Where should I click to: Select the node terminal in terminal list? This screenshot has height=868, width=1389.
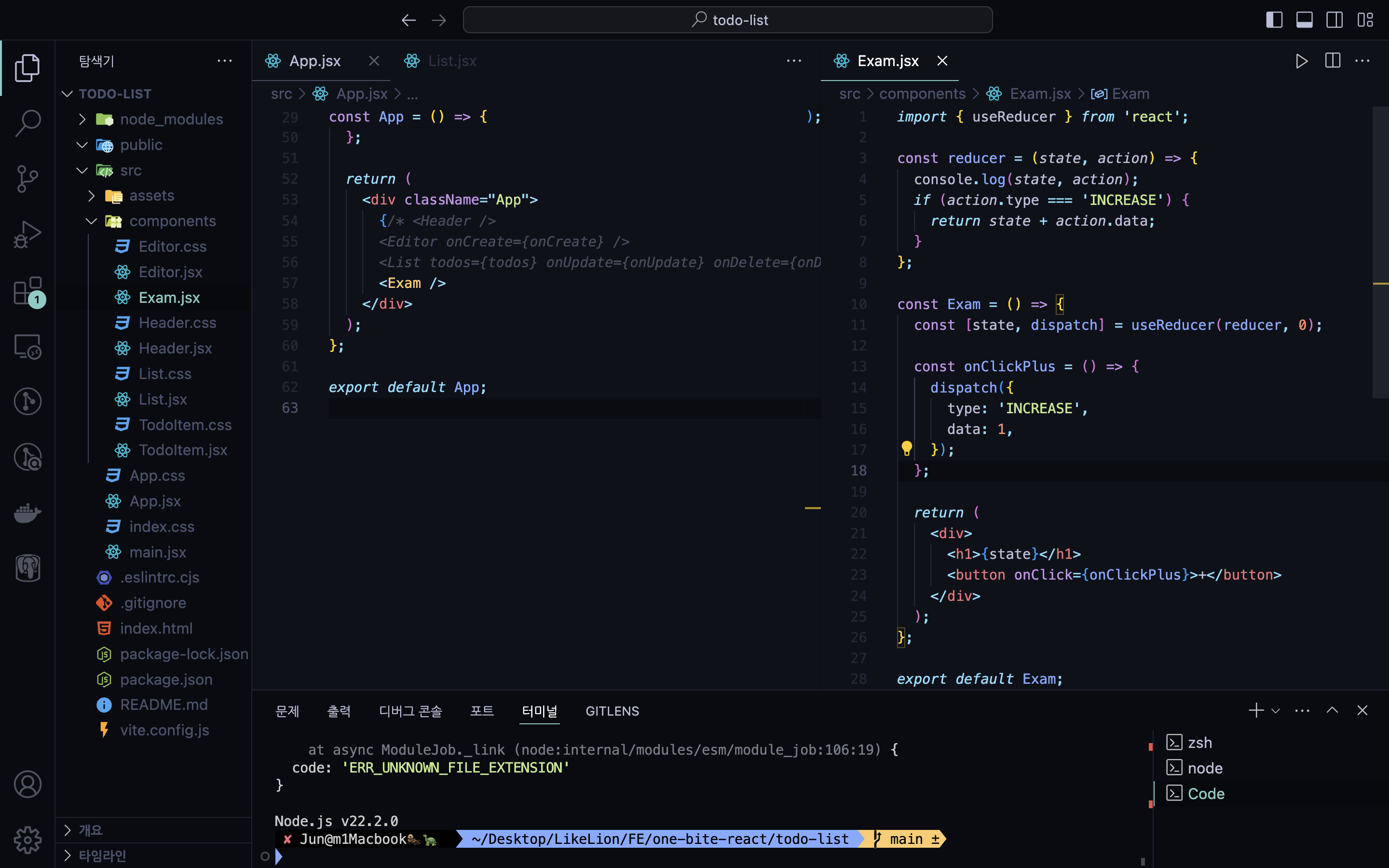pyautogui.click(x=1204, y=768)
